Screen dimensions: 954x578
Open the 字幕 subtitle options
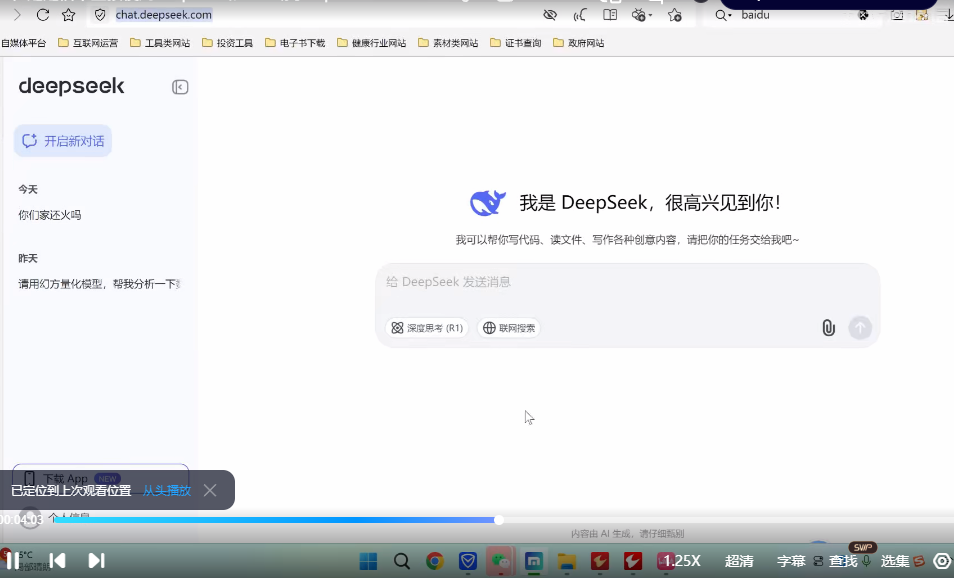[791, 561]
